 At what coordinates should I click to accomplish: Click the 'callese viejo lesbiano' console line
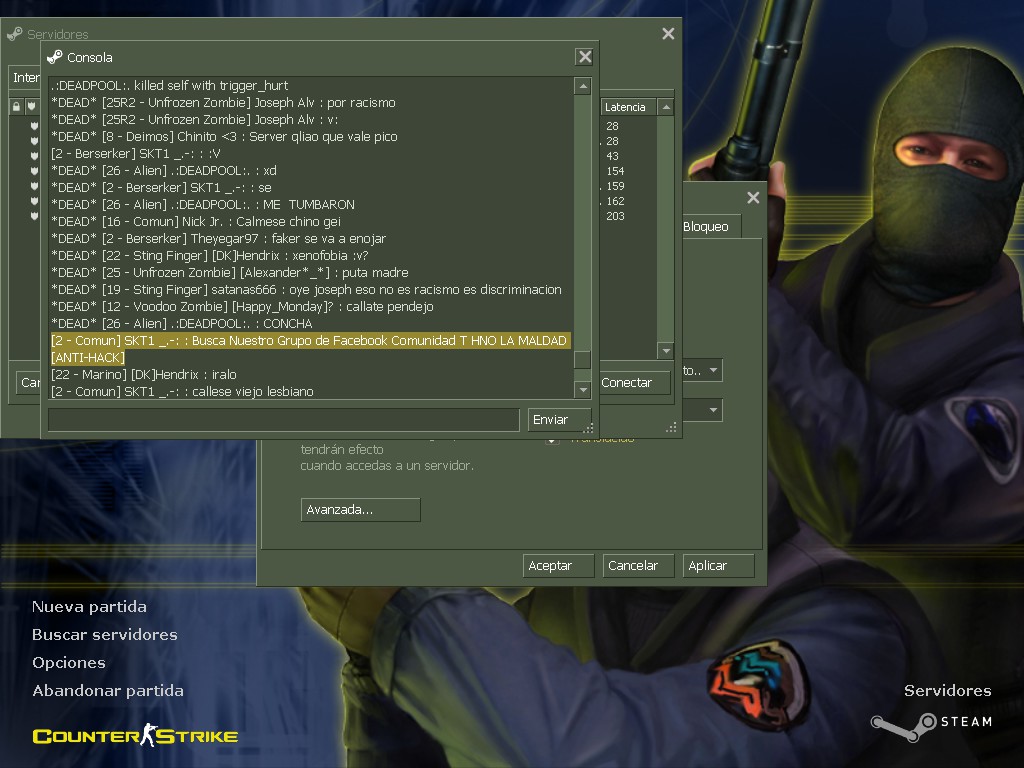point(182,391)
